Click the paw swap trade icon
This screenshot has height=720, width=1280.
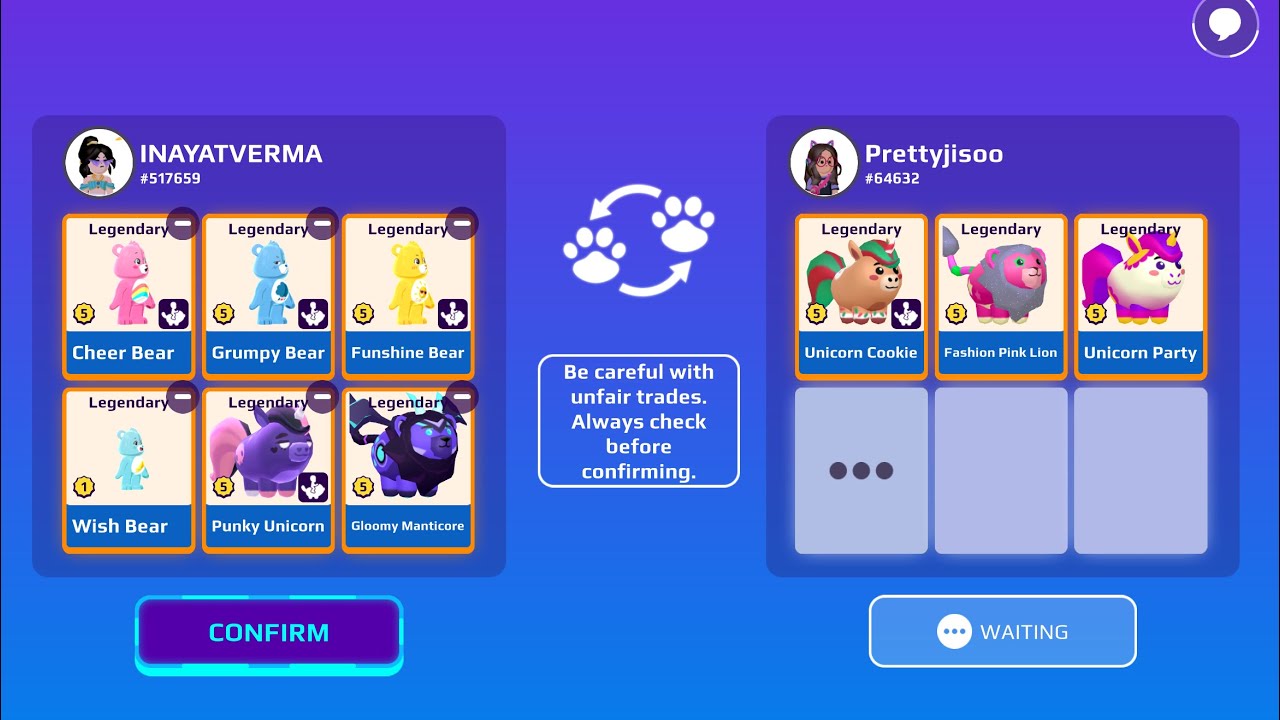[x=639, y=240]
